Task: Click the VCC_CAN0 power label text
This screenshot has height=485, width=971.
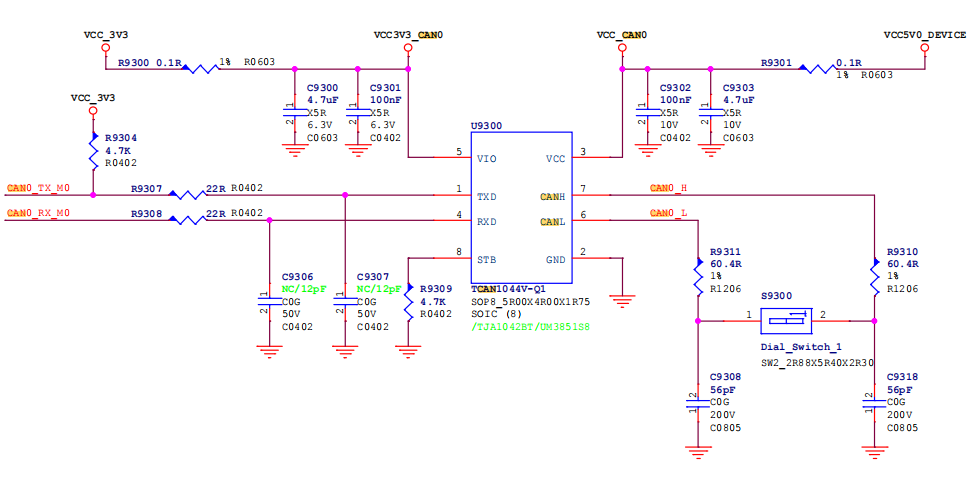Action: [622, 35]
